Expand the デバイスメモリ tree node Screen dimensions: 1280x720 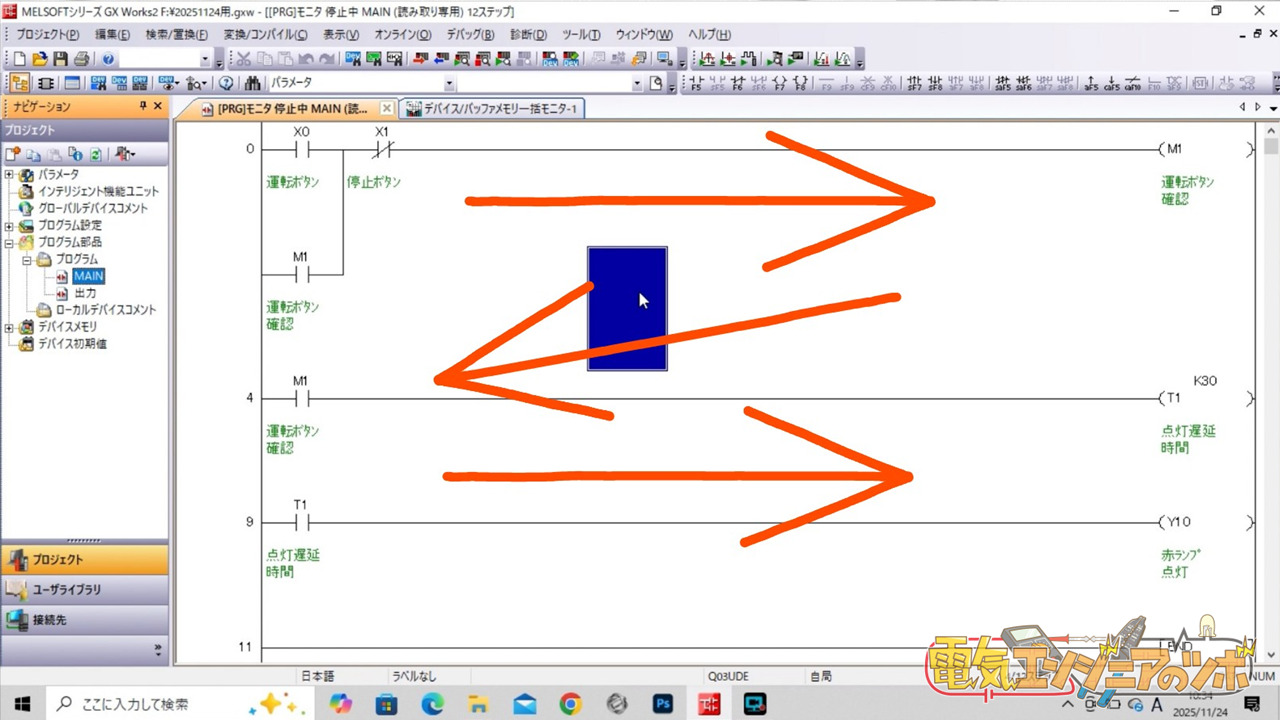[x=9, y=327]
